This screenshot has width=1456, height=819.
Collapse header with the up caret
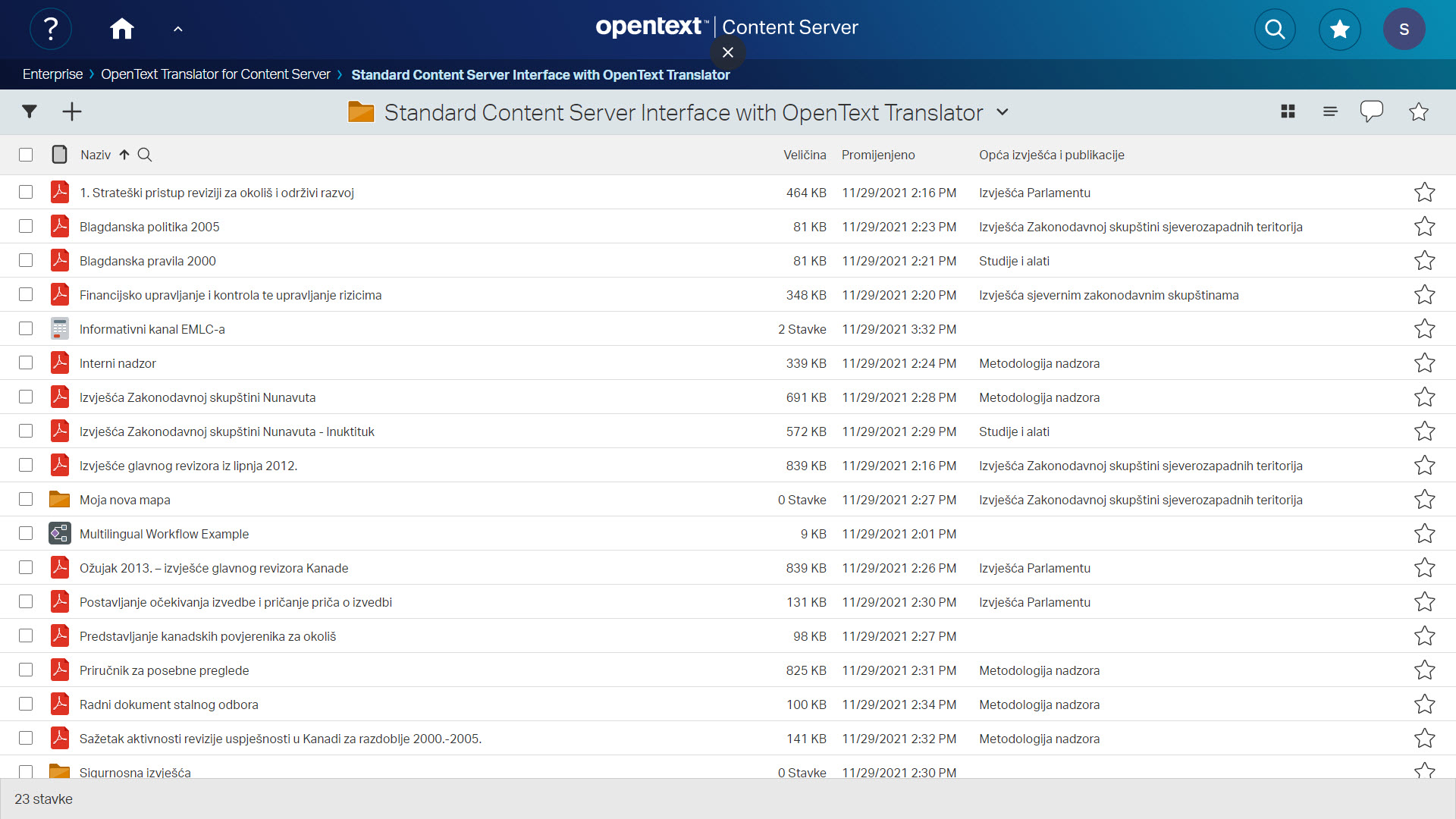tap(178, 29)
